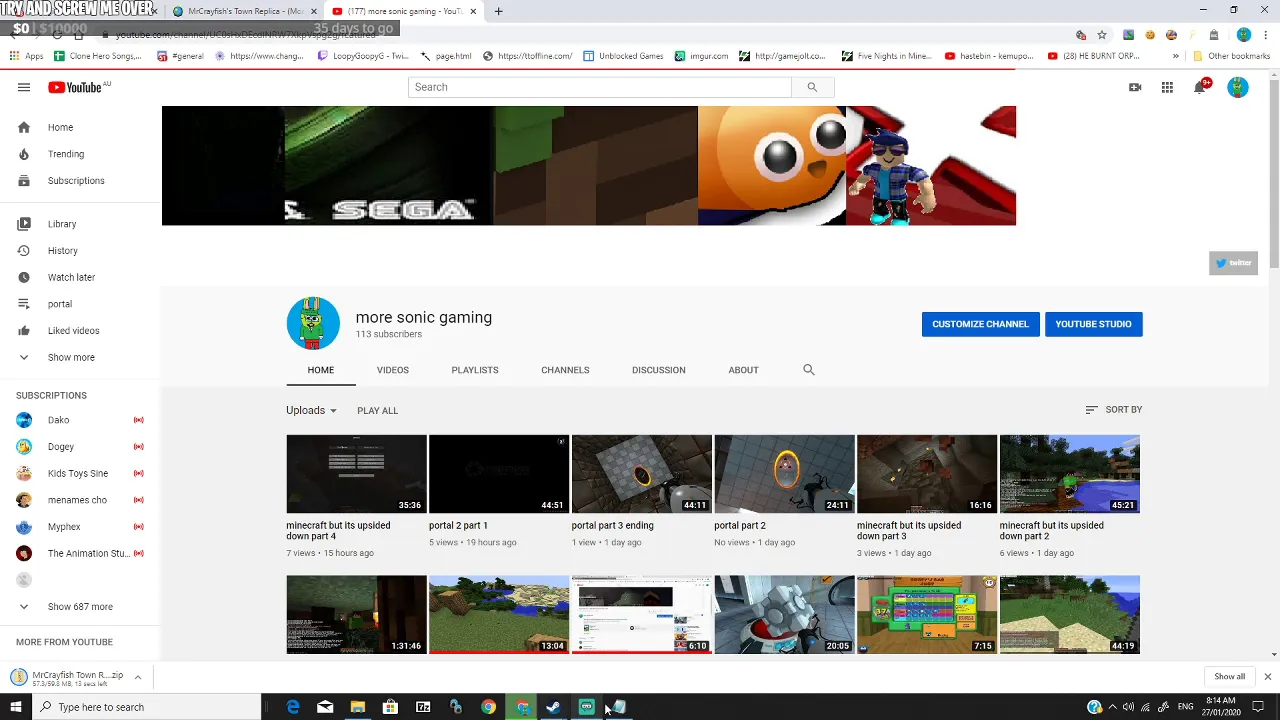This screenshot has height=720, width=1280.
Task: Bookmark this page with star icon
Action: [1102, 35]
